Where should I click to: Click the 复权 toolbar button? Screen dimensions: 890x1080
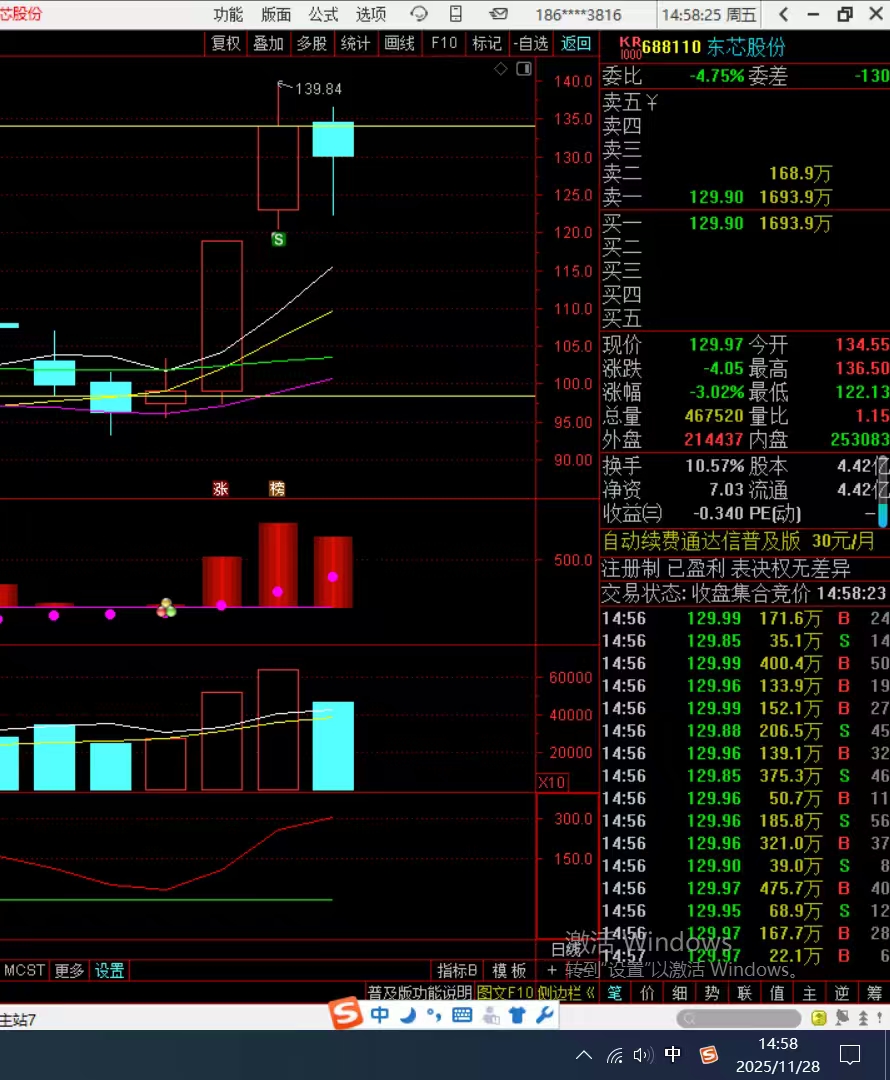(x=225, y=43)
